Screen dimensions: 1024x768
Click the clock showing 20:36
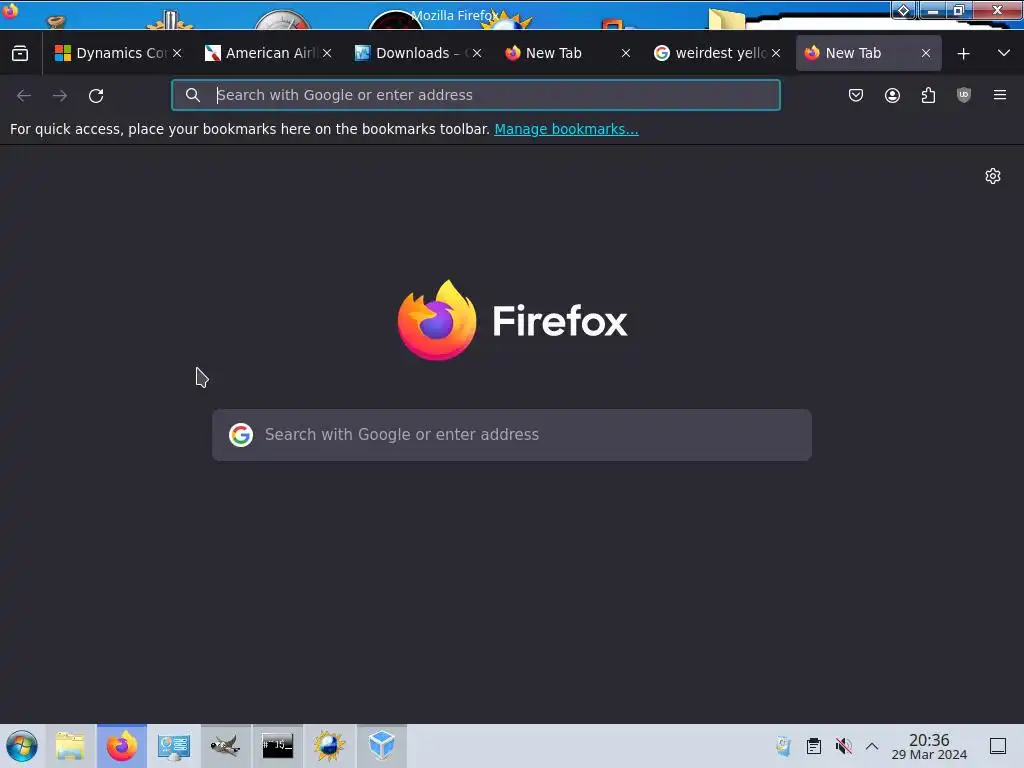929,746
